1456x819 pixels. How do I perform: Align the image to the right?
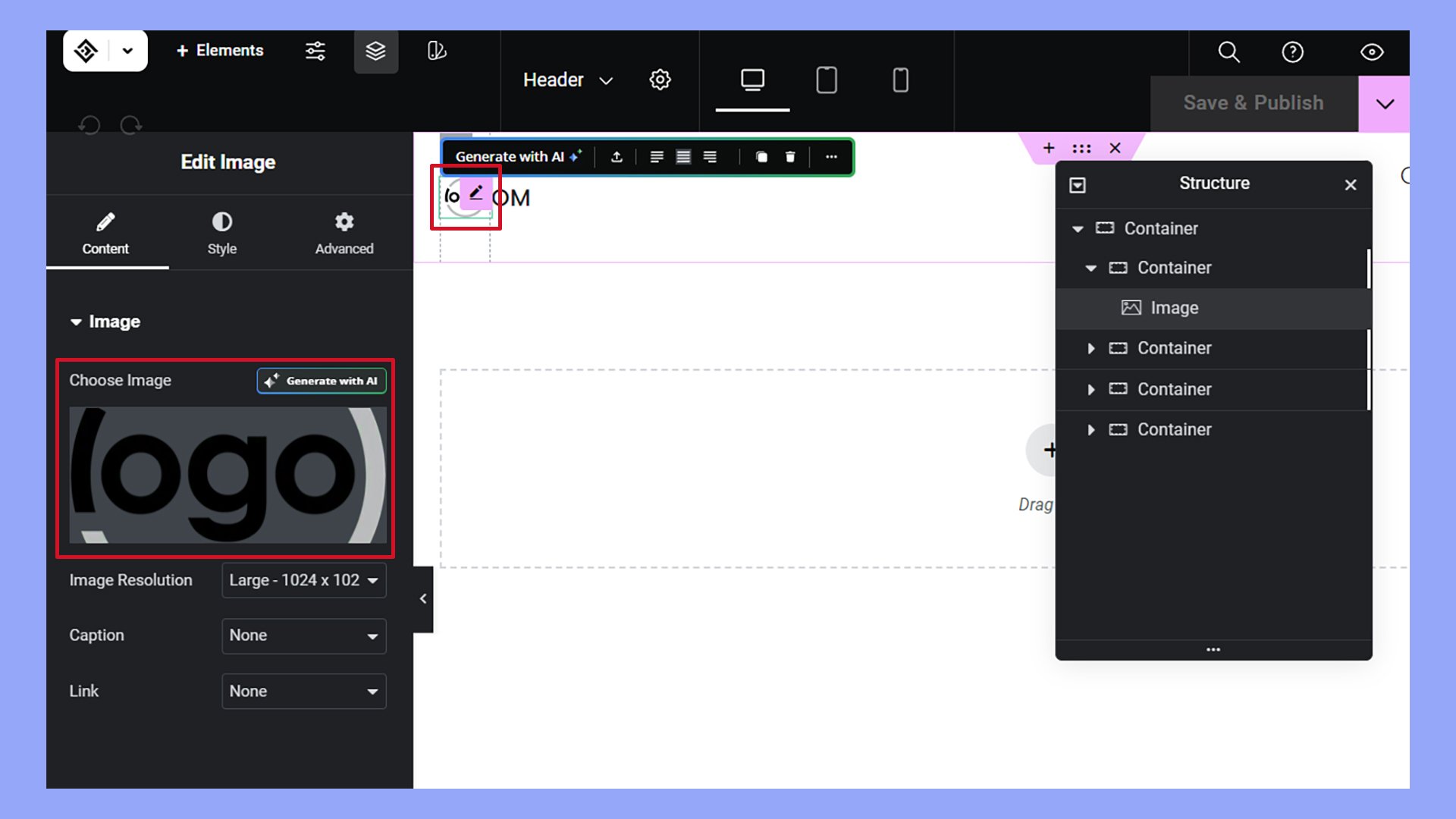(710, 157)
